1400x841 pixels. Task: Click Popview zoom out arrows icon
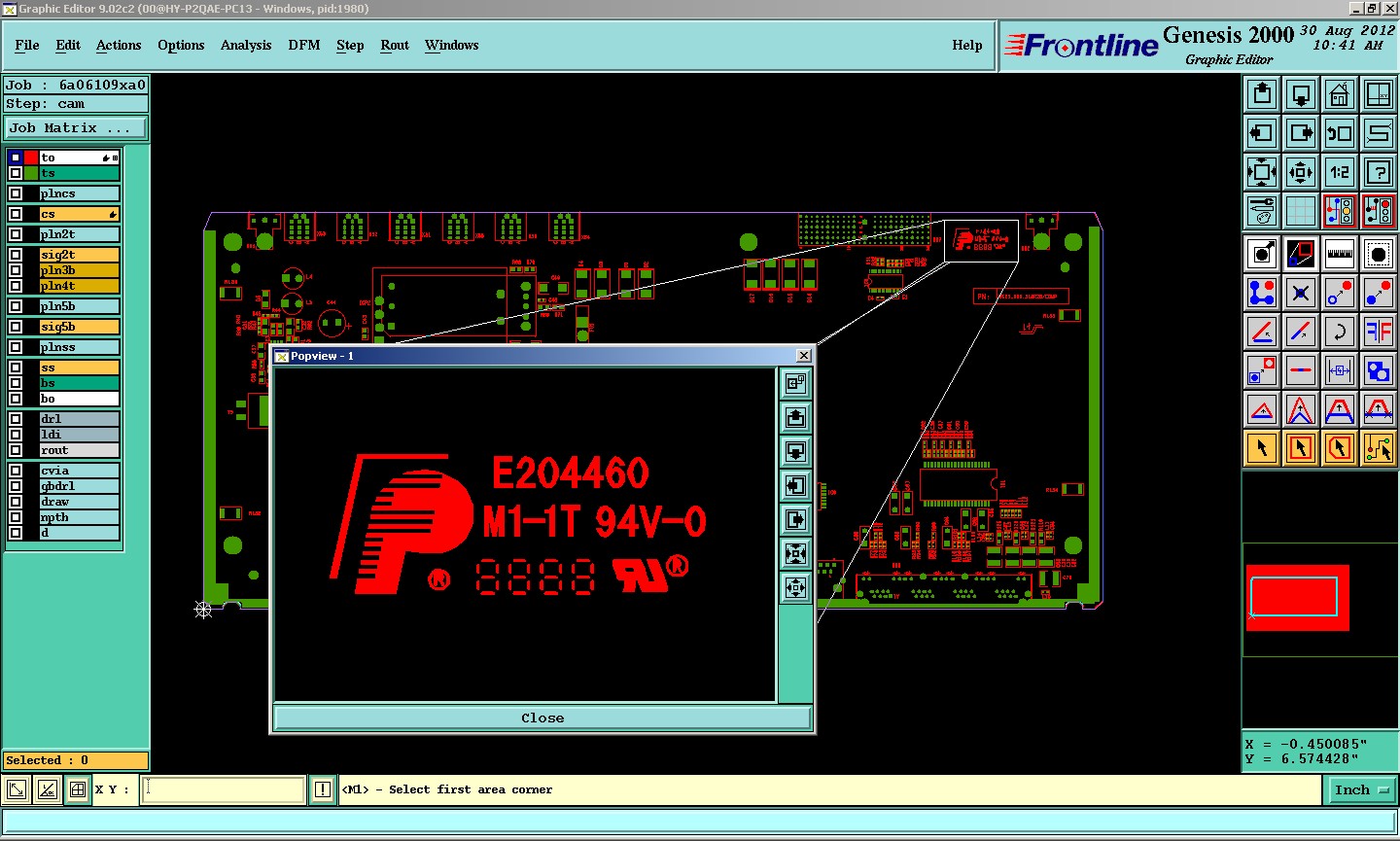[x=796, y=588]
